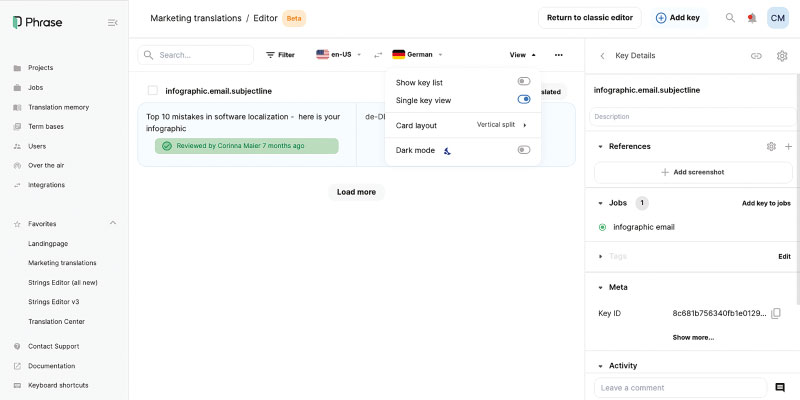Click Load more button
This screenshot has width=800, height=400.
356,192
